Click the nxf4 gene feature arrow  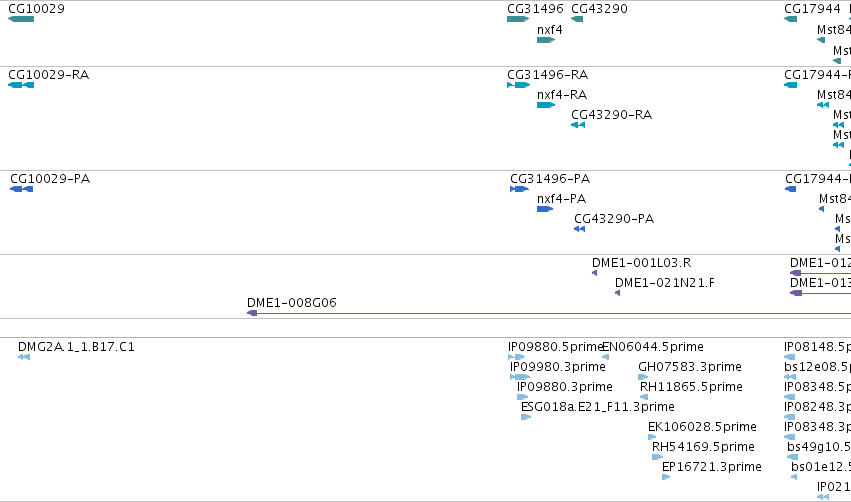(546, 40)
